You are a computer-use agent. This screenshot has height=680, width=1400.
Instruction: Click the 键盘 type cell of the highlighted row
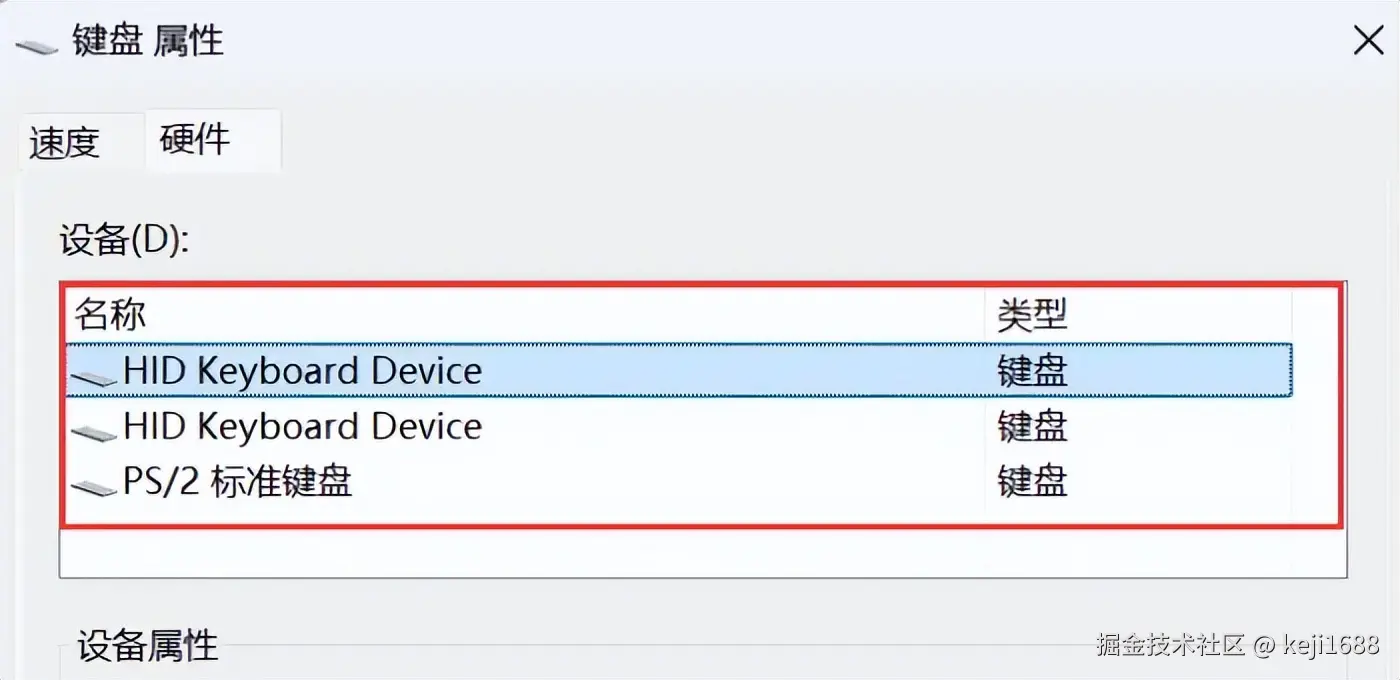click(x=1032, y=371)
